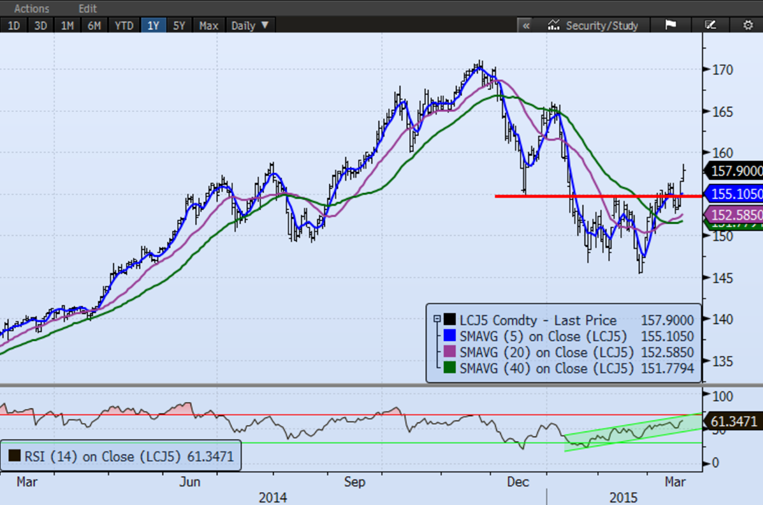Click the legend collapse box icon
This screenshot has height=505, width=763.
tap(436, 317)
